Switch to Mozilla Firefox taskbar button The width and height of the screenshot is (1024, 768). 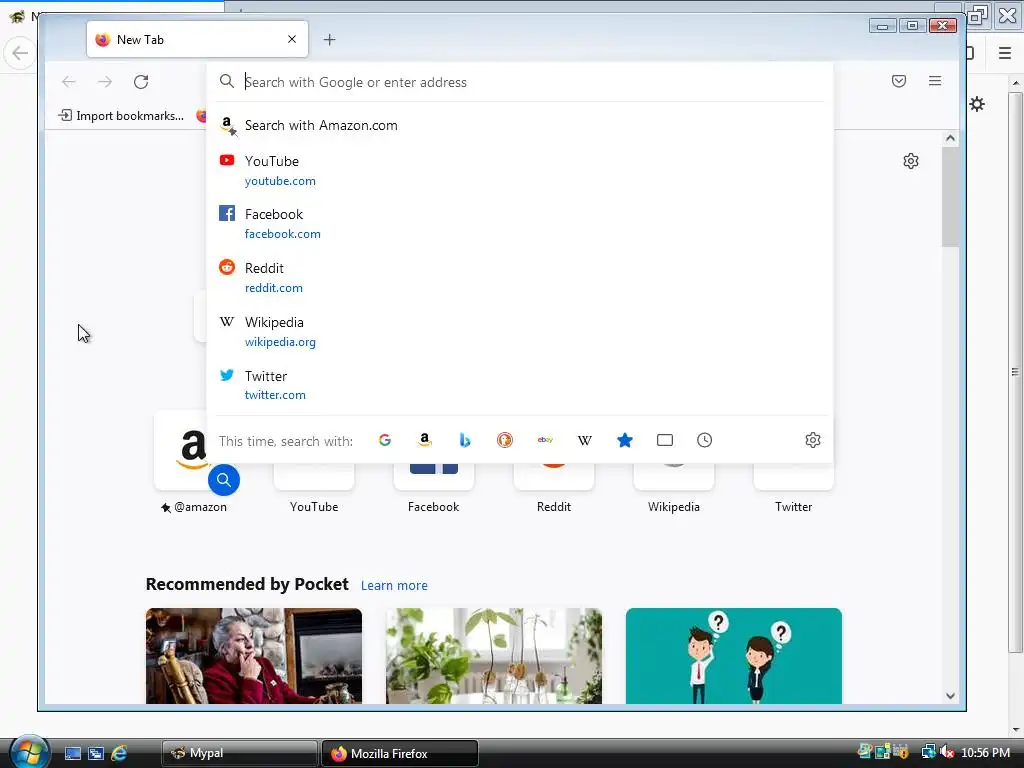pos(400,753)
